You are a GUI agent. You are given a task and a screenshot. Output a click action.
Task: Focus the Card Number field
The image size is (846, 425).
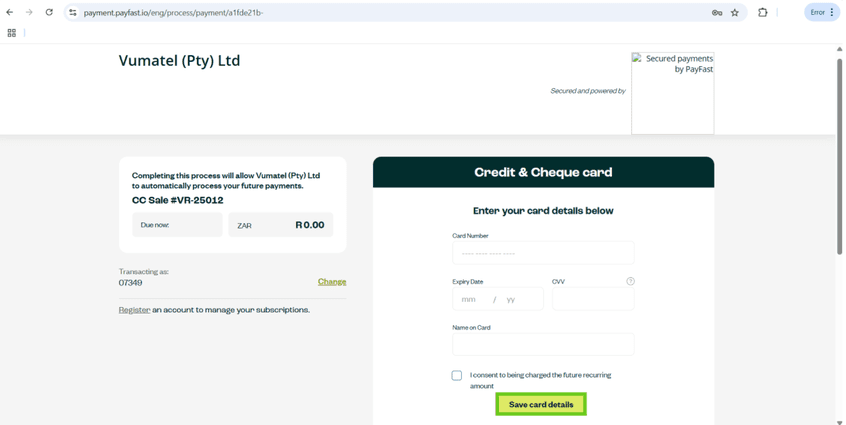point(543,253)
